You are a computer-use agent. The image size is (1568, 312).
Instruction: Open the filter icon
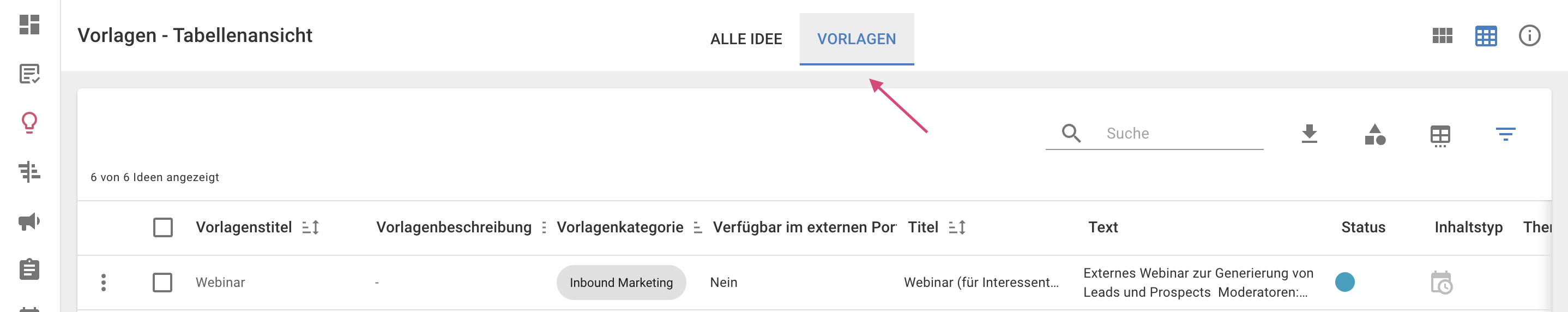[x=1505, y=134]
